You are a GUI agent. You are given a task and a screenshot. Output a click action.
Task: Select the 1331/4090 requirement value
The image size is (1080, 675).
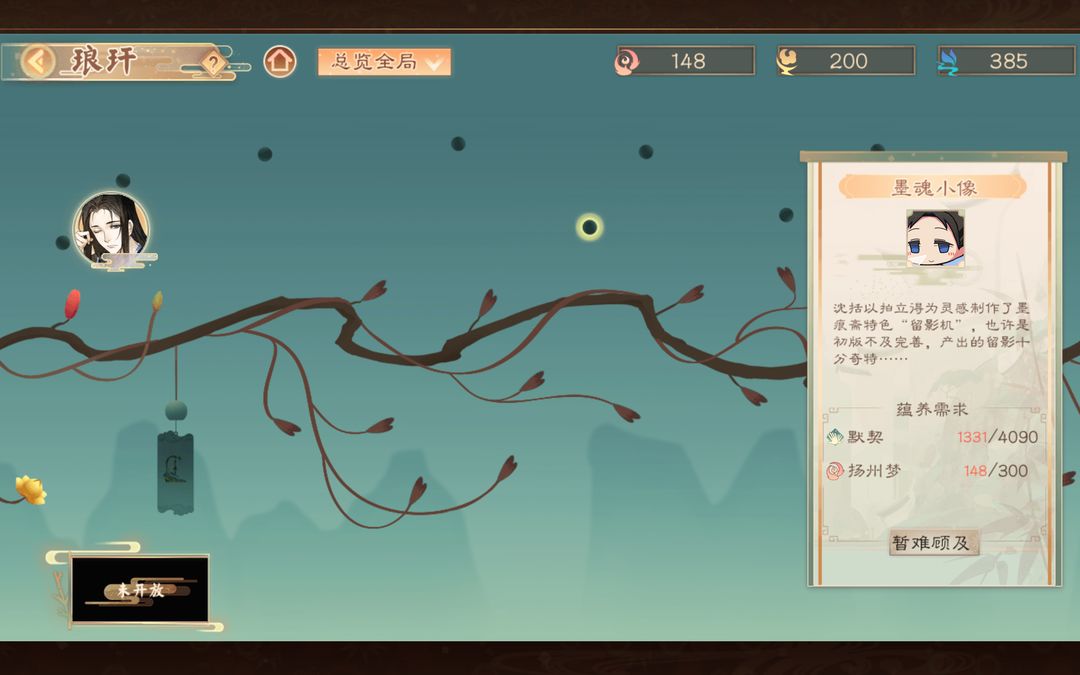click(997, 437)
